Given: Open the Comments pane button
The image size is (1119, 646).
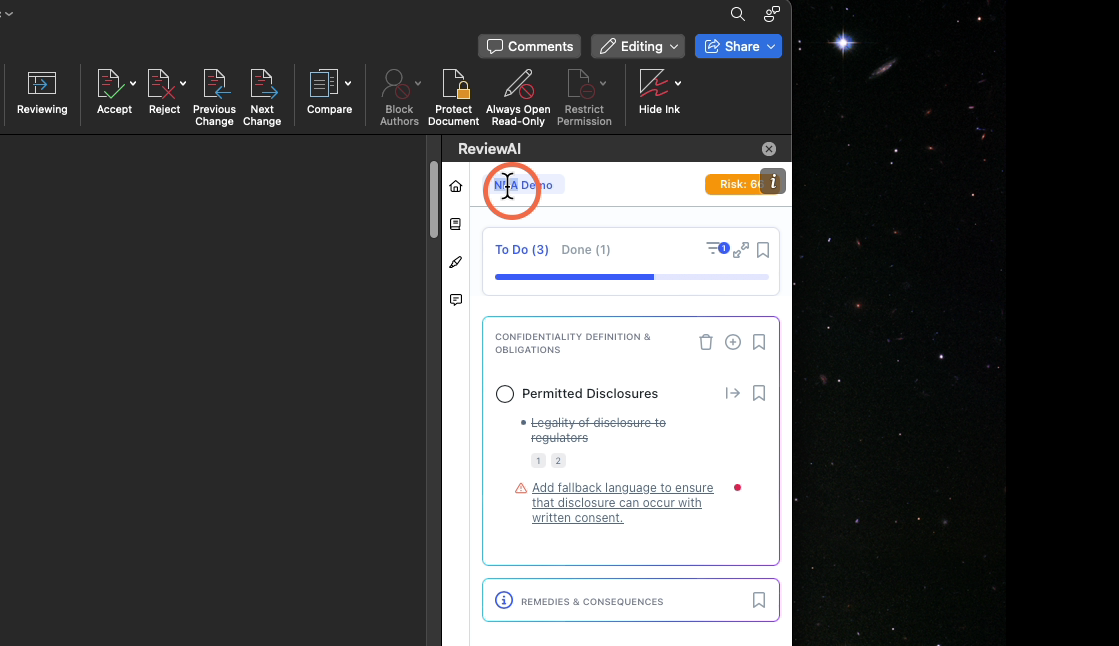Looking at the screenshot, I should pos(530,46).
